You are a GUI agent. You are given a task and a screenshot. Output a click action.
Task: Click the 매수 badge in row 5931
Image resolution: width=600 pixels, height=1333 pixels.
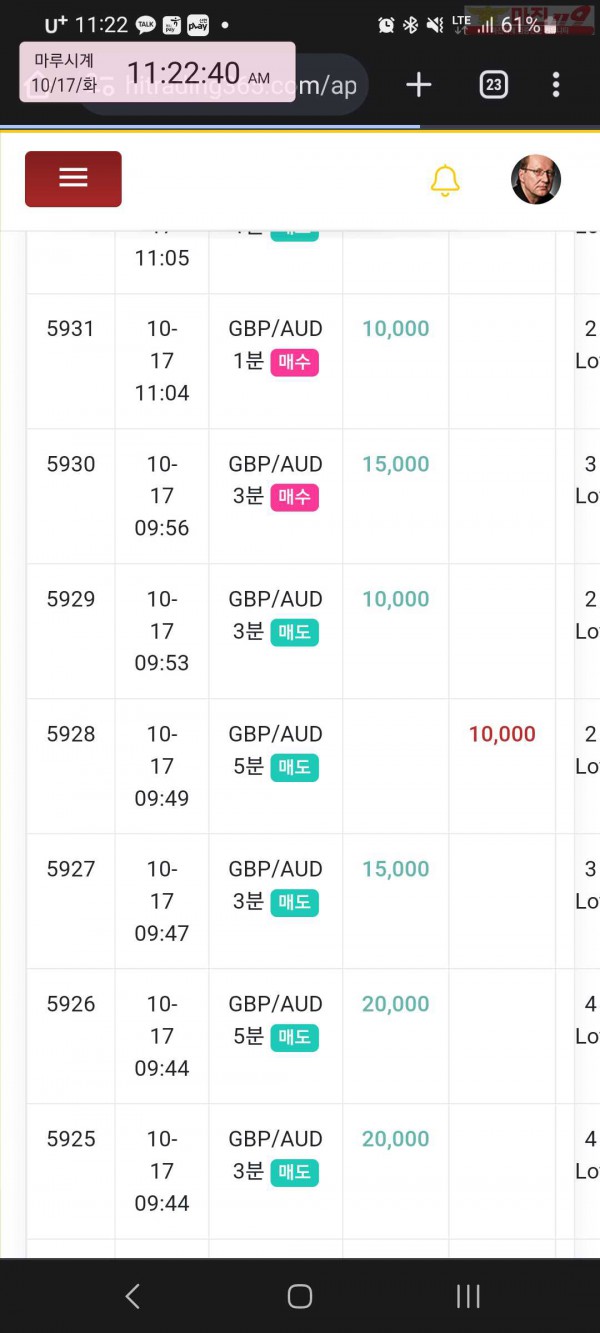[x=294, y=361]
